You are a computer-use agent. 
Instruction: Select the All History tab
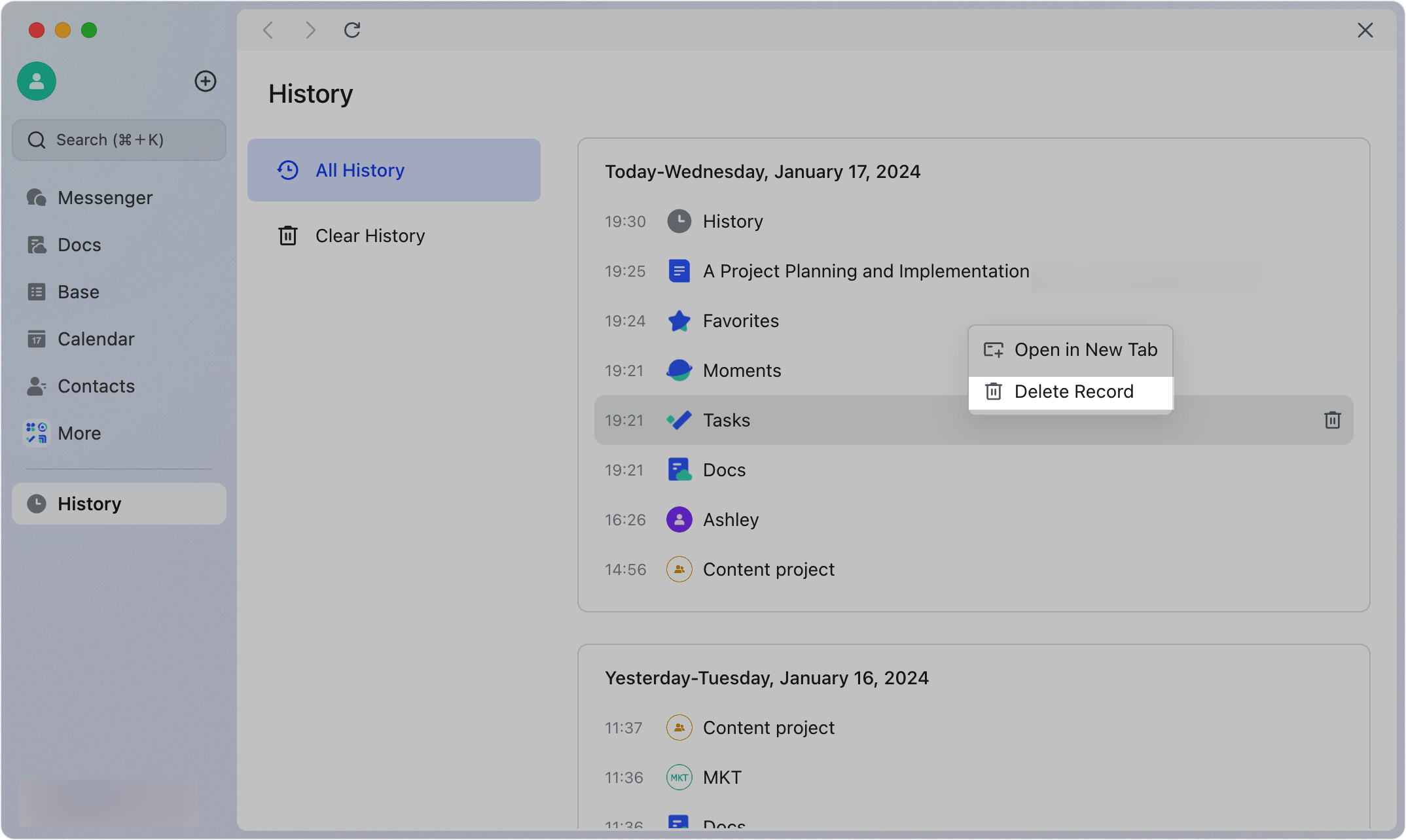pos(360,170)
